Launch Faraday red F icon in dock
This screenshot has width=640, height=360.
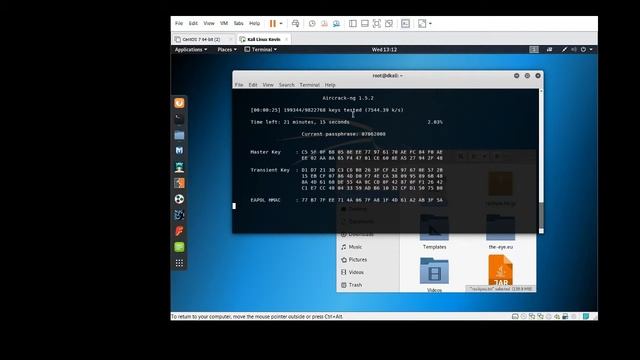coord(179,231)
